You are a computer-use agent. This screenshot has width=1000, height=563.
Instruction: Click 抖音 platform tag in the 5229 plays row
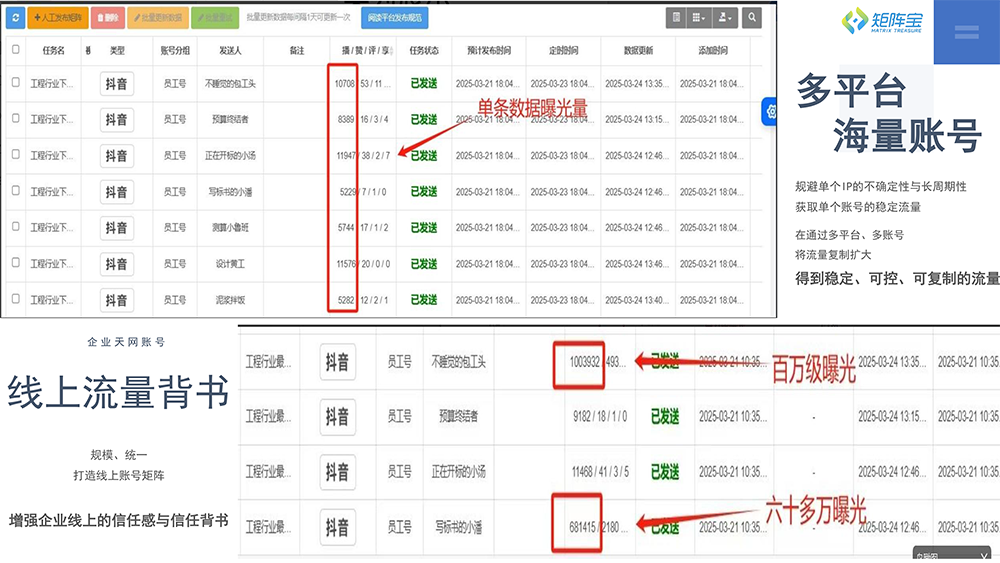tap(117, 192)
